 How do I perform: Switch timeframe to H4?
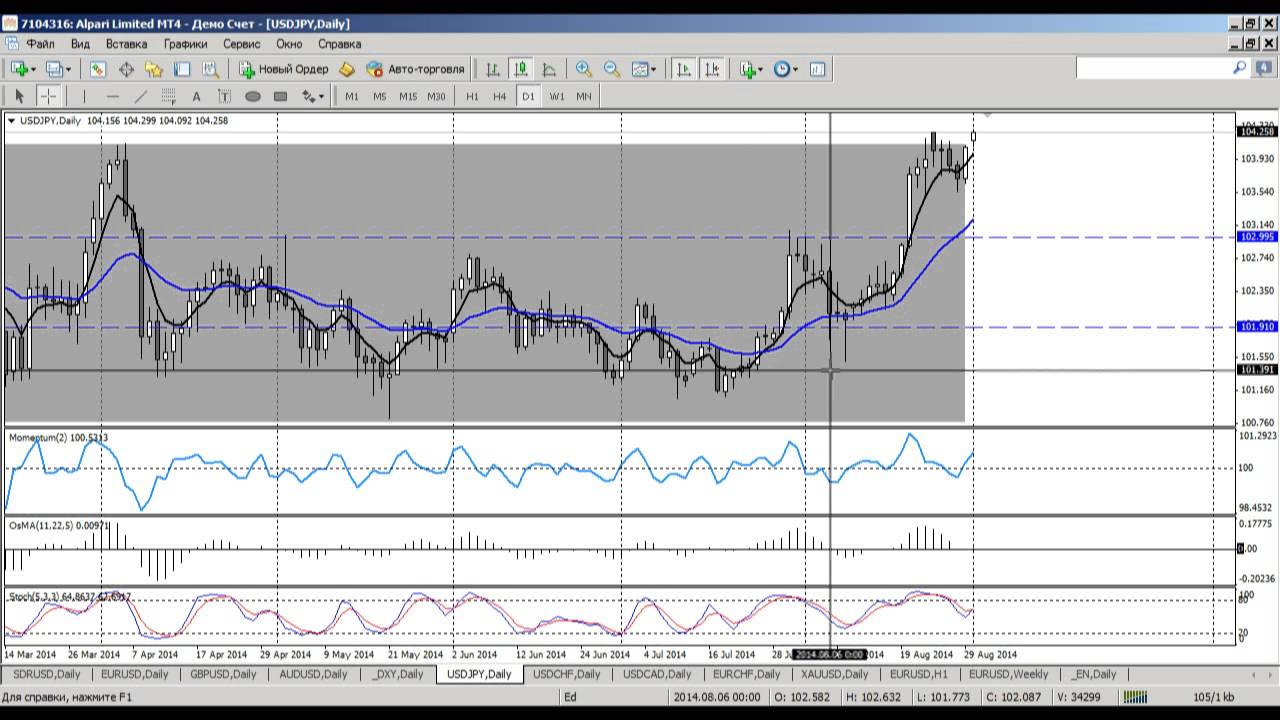click(500, 96)
